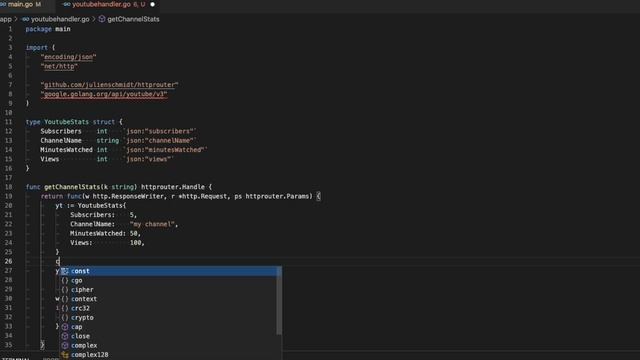The height and width of the screenshot is (360, 640).
Task: Click the getChannelStats function declaration
Action: click(x=119, y=187)
